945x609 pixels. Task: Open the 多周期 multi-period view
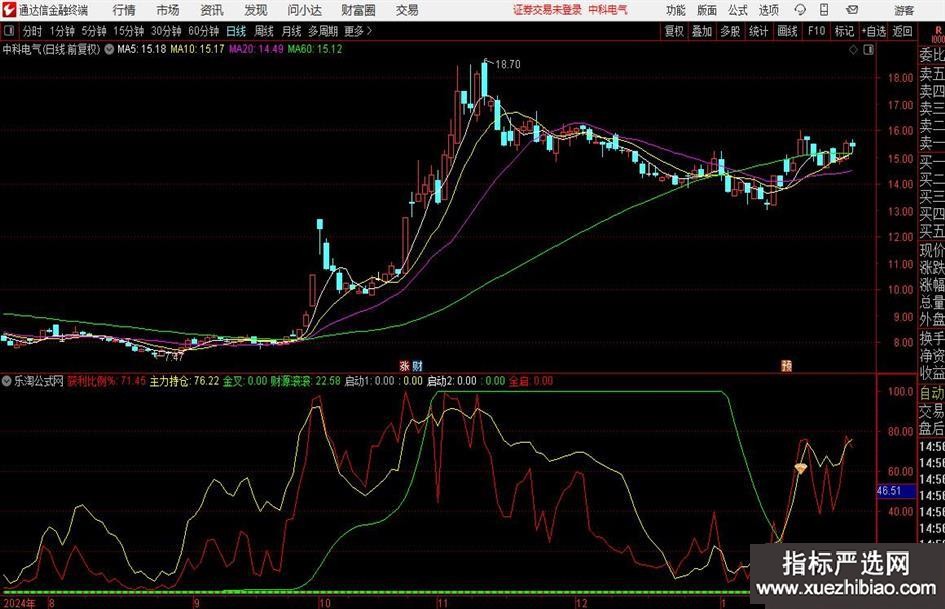point(323,31)
